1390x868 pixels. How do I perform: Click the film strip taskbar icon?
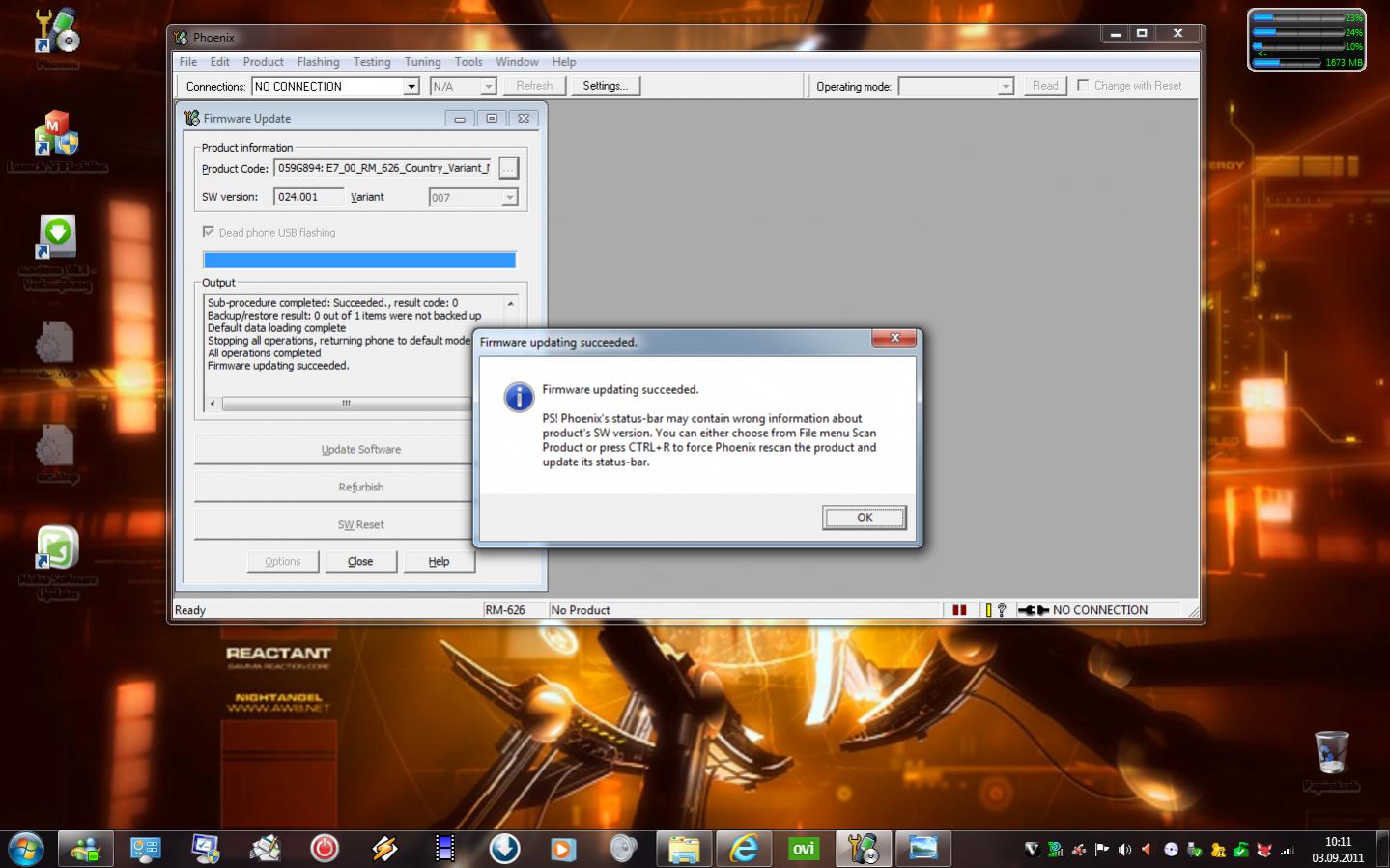click(444, 849)
